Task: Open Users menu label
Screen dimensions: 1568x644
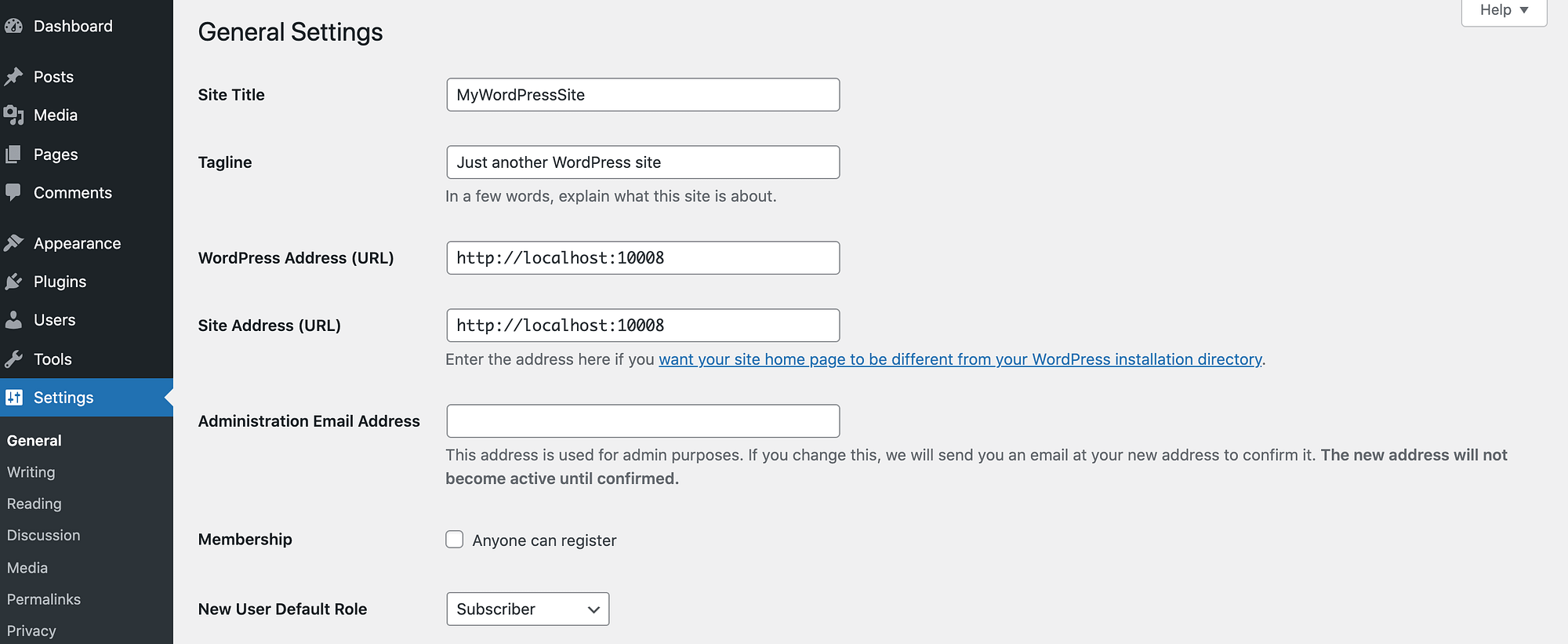Action: coord(54,320)
